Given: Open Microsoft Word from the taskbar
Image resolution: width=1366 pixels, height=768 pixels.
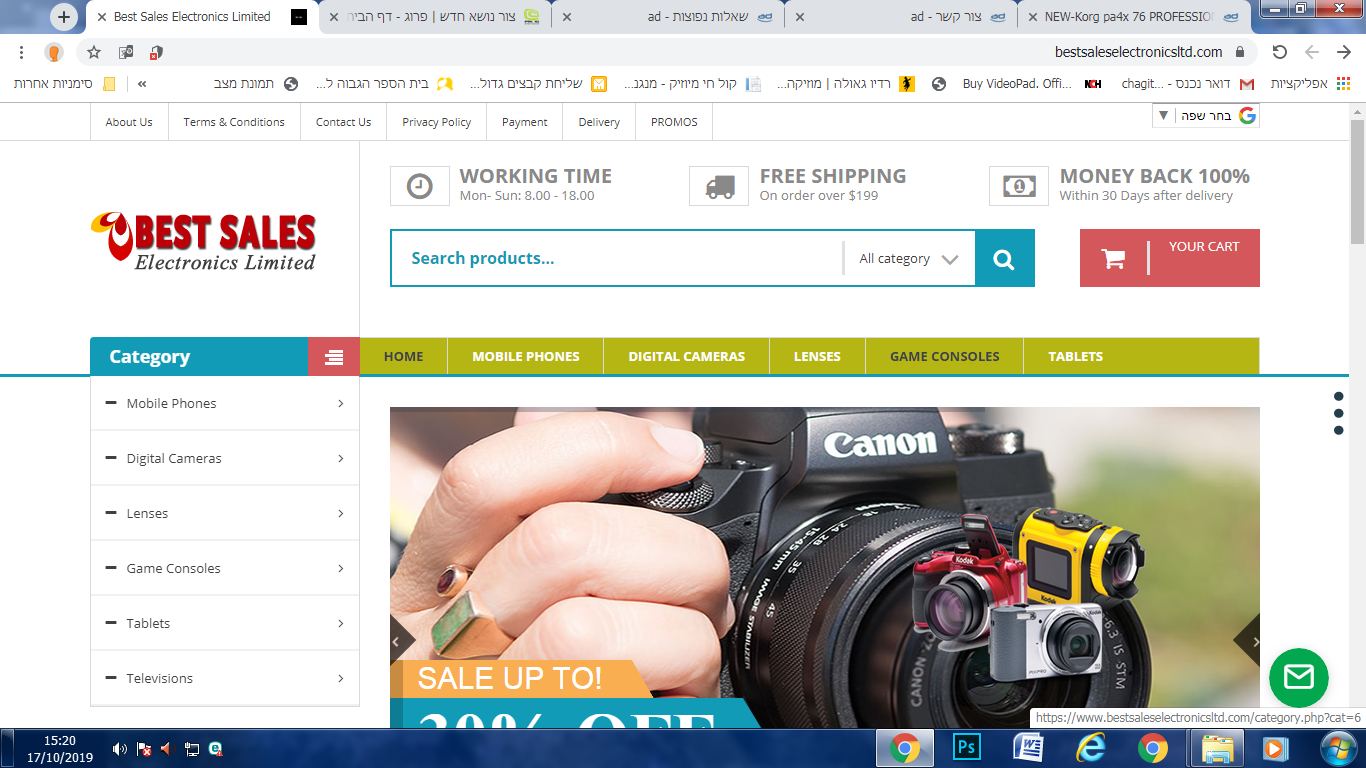Looking at the screenshot, I should tap(1028, 748).
